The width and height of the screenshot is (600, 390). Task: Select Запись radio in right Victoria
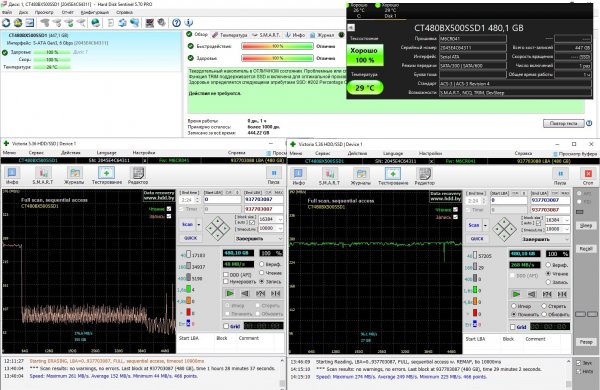(548, 282)
